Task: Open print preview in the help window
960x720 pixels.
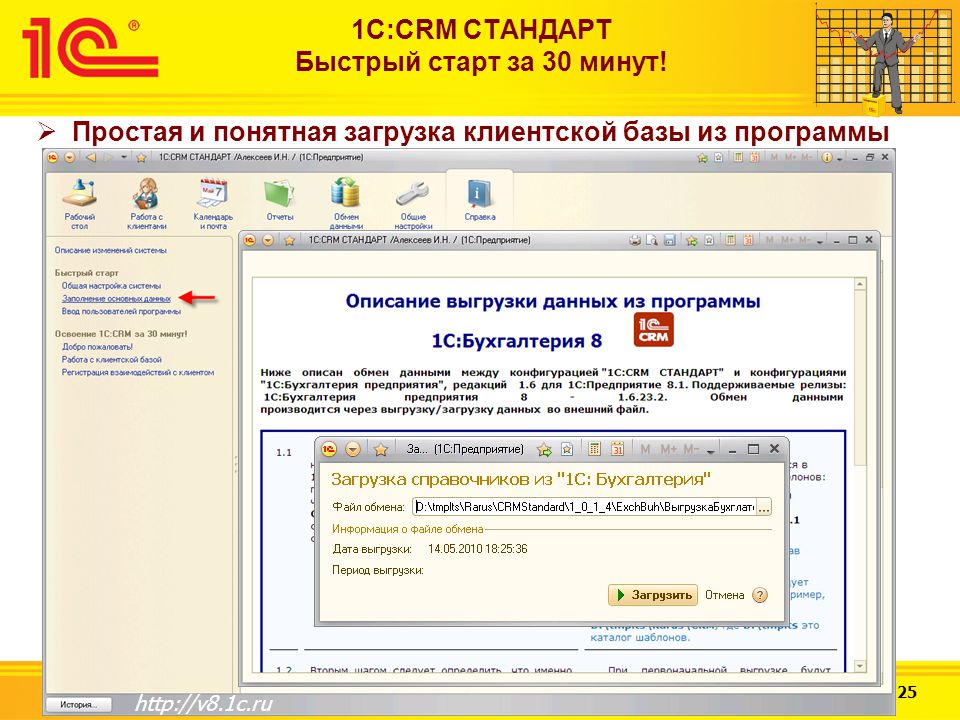Action: (652, 241)
